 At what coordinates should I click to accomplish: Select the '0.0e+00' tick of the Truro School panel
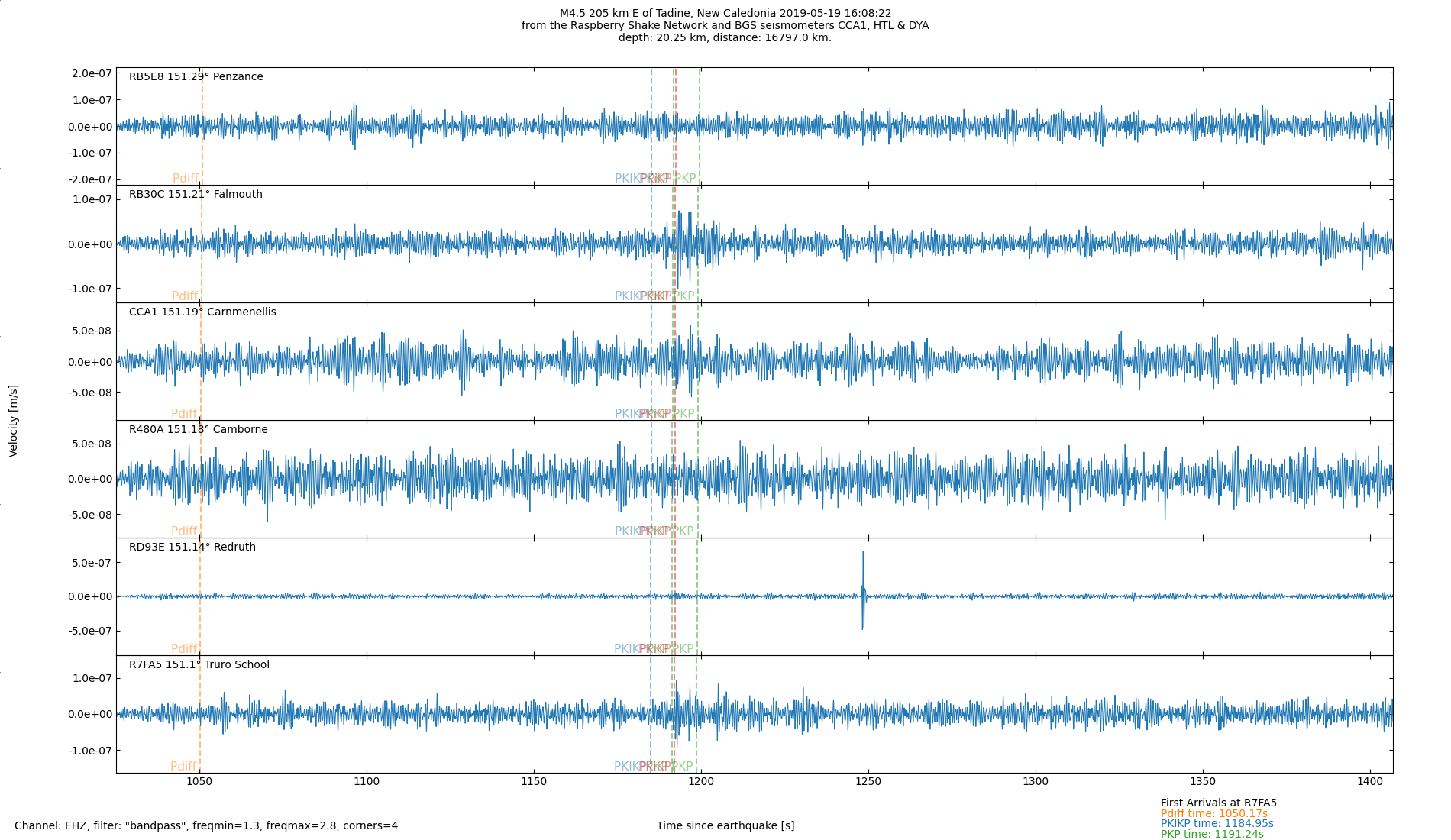(90, 715)
